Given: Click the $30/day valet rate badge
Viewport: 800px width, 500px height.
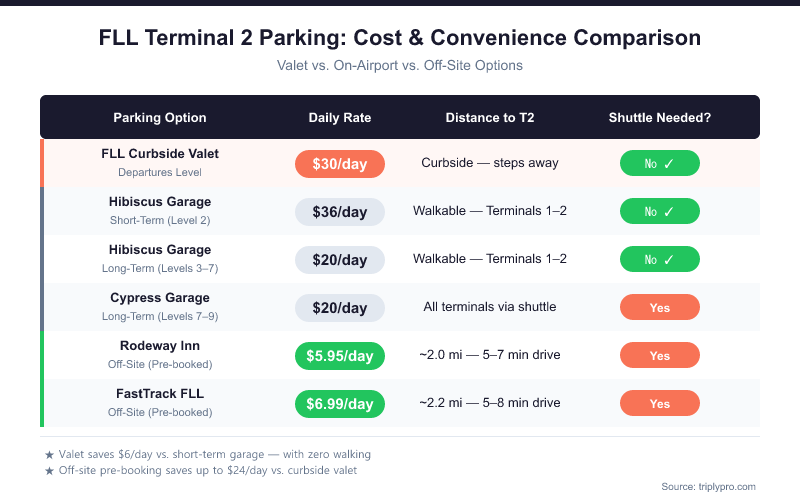Looking at the screenshot, I should click(x=340, y=163).
